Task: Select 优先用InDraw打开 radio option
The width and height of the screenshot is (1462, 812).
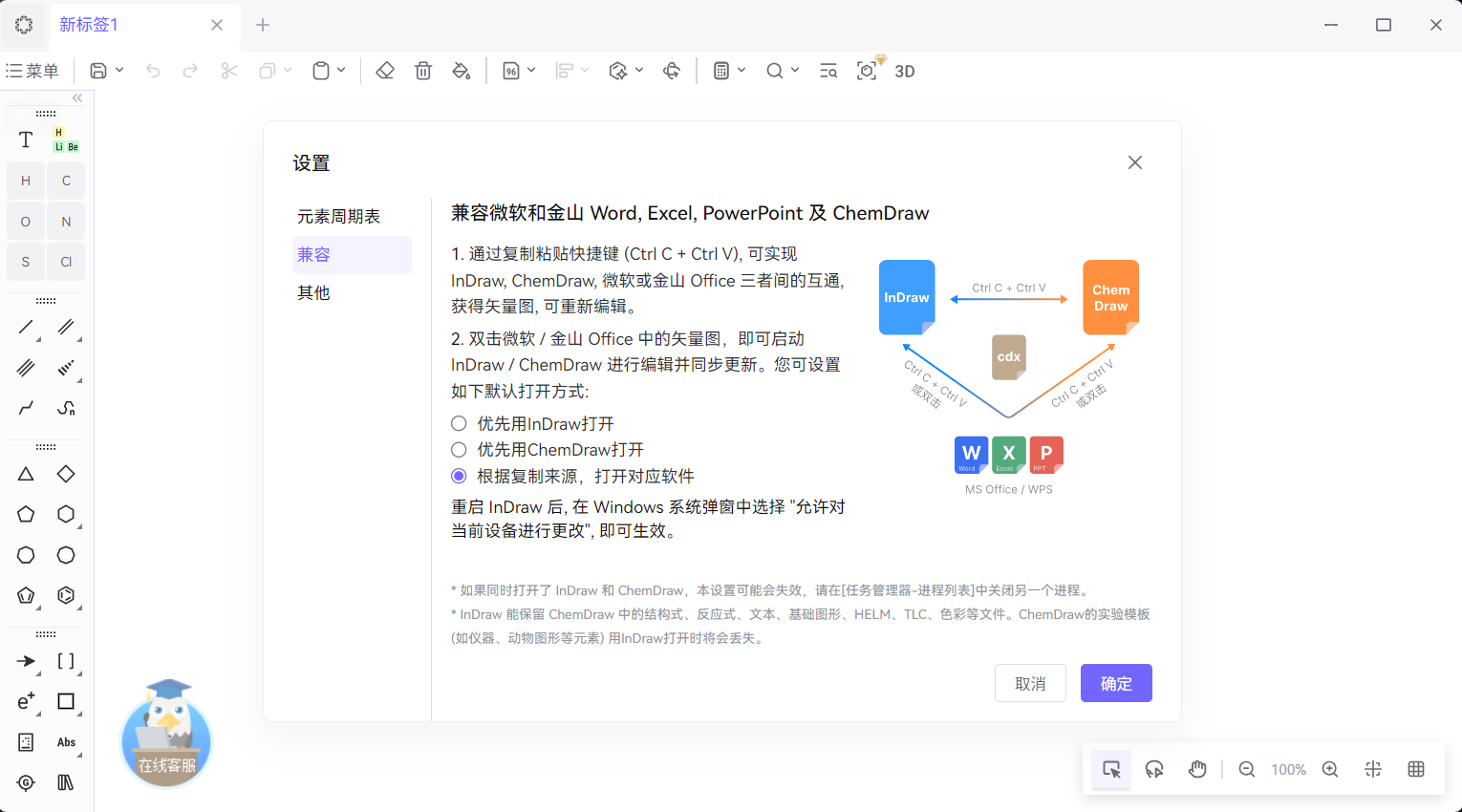Action: (x=459, y=423)
